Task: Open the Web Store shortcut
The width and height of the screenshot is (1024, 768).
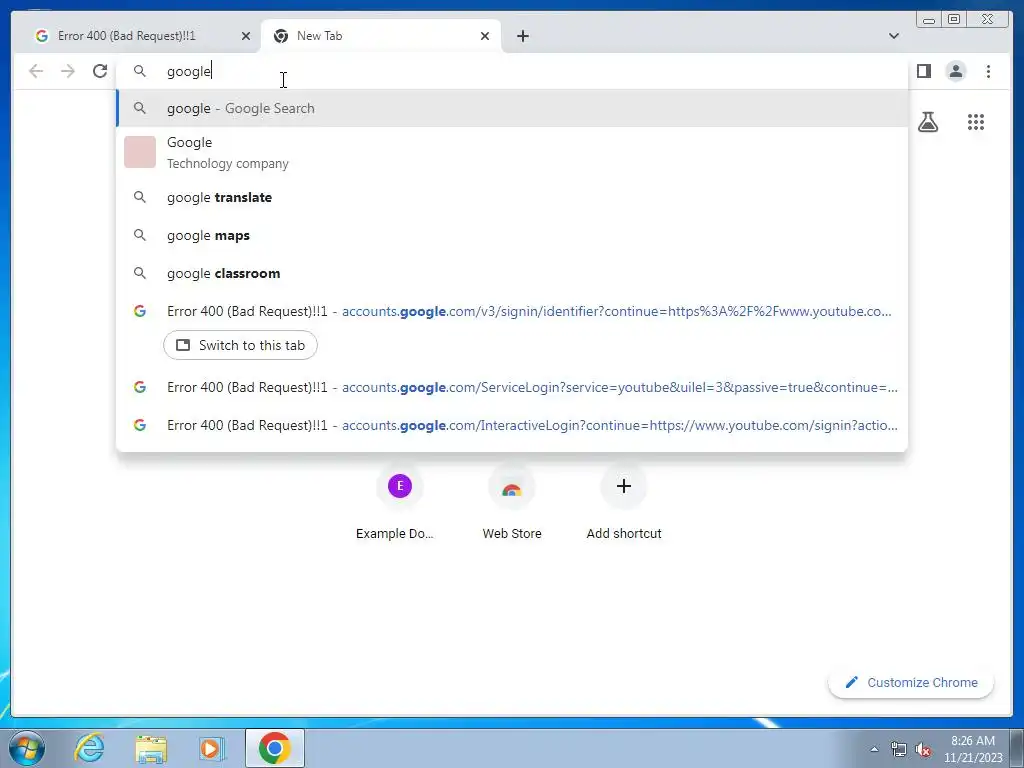Action: (512, 501)
